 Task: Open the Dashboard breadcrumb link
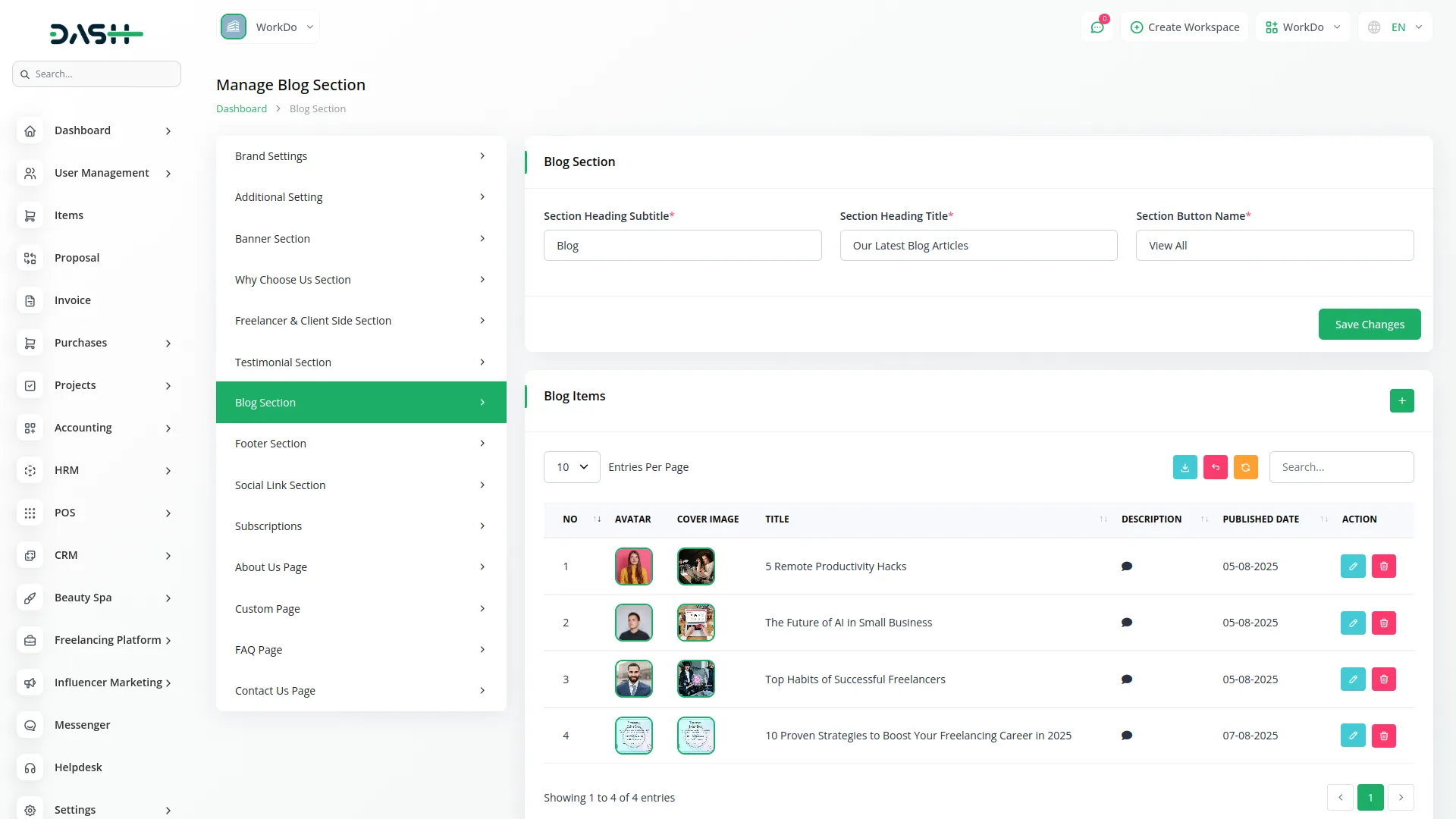[x=241, y=108]
